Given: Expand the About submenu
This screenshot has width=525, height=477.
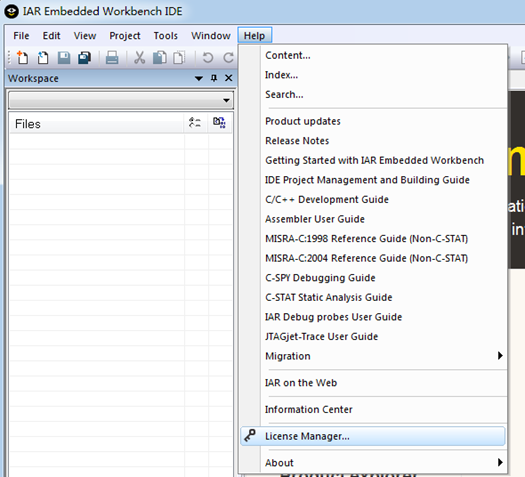Looking at the screenshot, I should 373,463.
